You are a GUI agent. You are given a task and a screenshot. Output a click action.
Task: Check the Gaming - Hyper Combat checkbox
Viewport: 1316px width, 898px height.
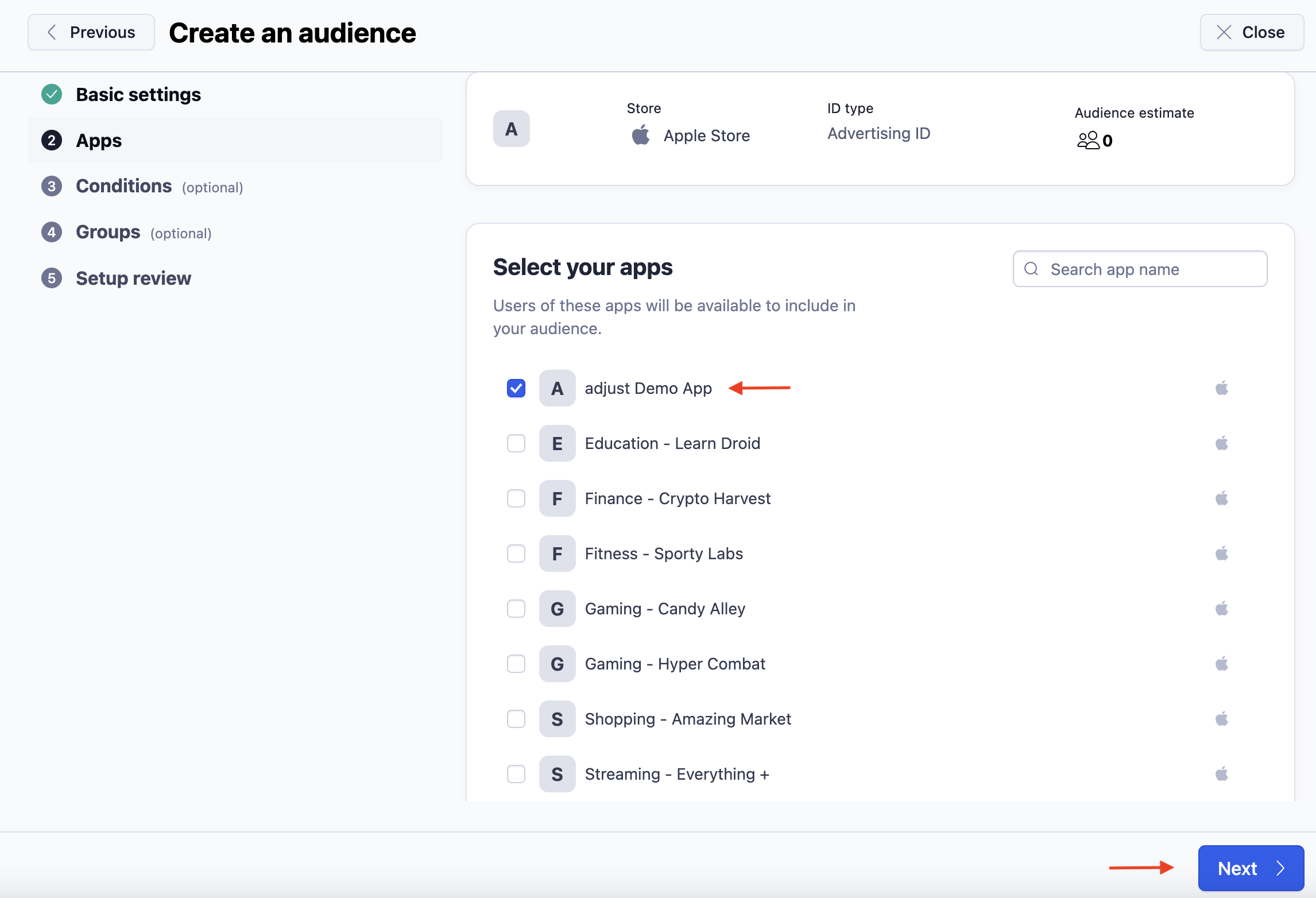pyautogui.click(x=516, y=664)
